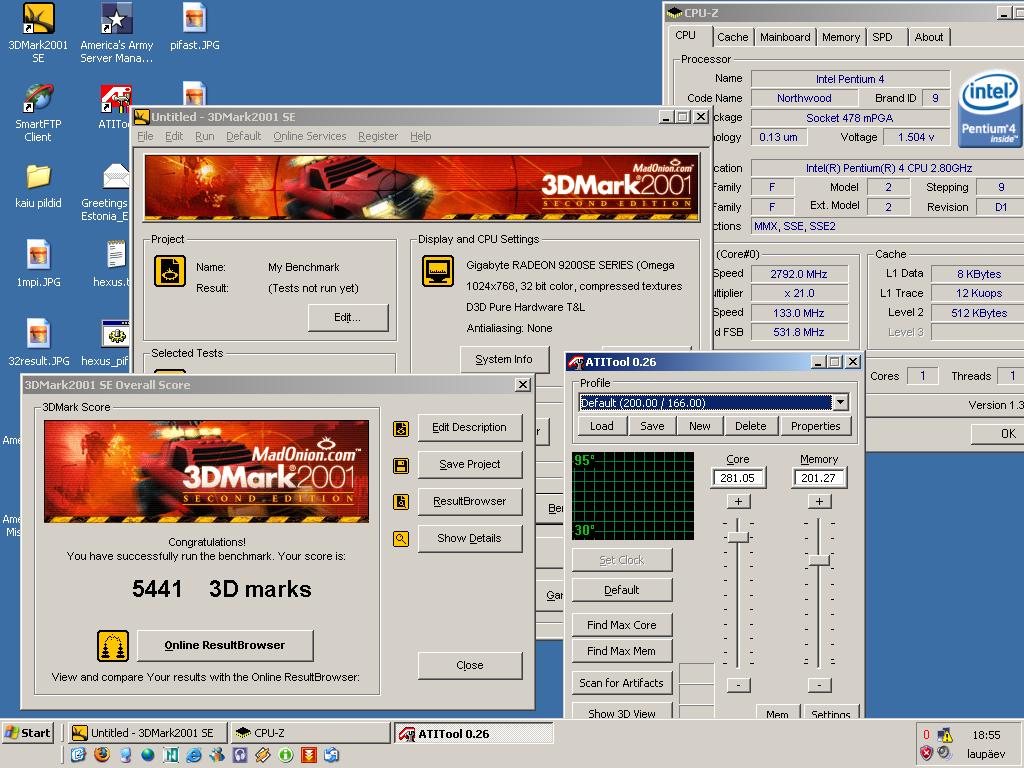The width and height of the screenshot is (1024, 768).
Task: Select the Greetings Estonia mail file icon
Action: 116,177
